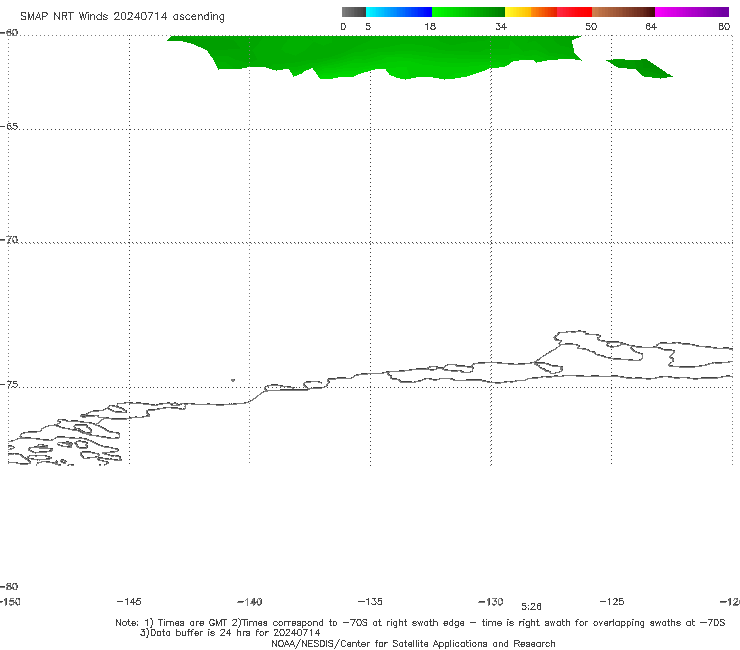Click the latitude label -70
Image resolution: width=740 pixels, height=650 pixels.
(x=9, y=240)
